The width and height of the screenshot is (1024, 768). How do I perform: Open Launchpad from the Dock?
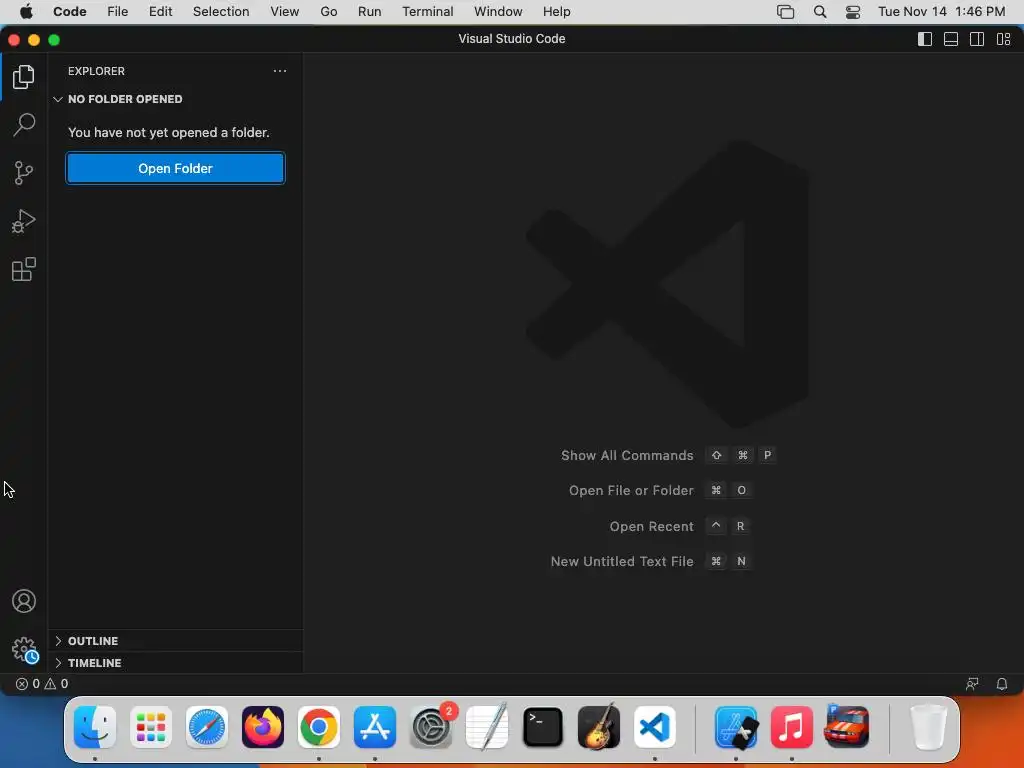tap(151, 727)
